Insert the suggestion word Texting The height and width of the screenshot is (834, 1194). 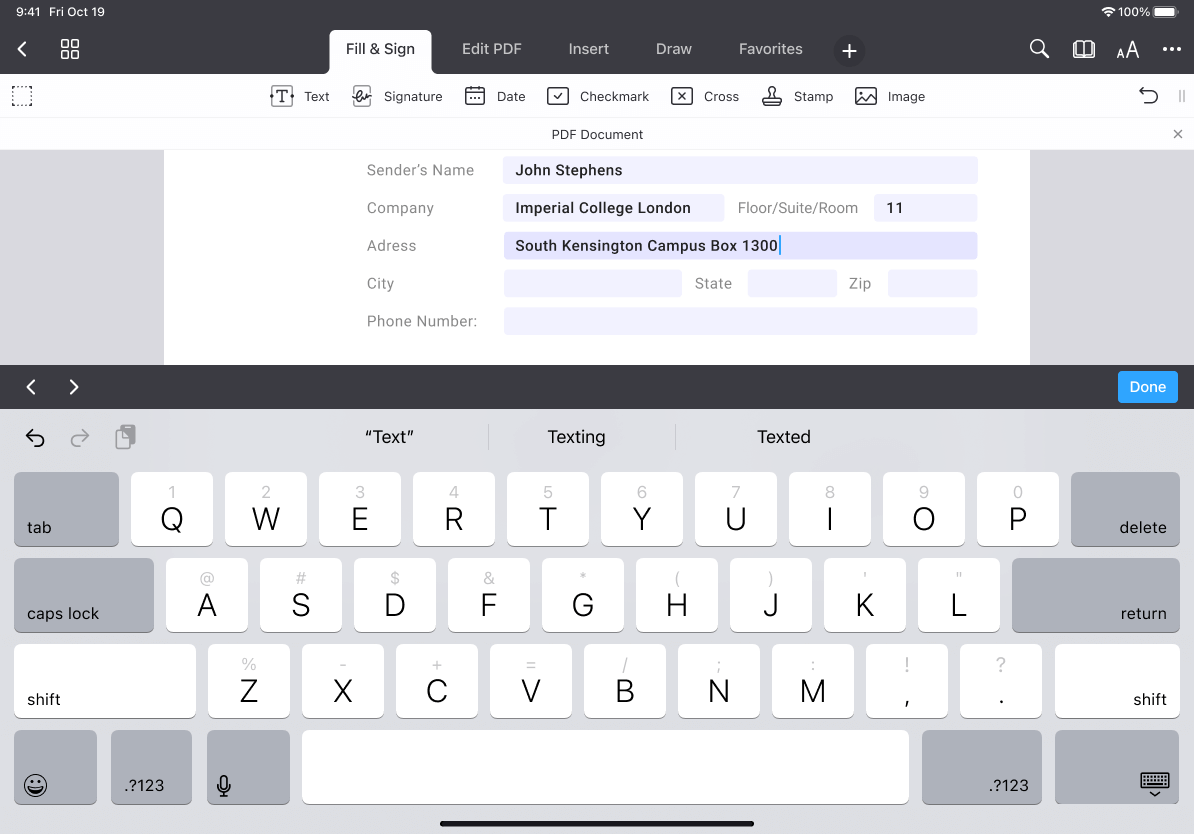[x=576, y=437]
